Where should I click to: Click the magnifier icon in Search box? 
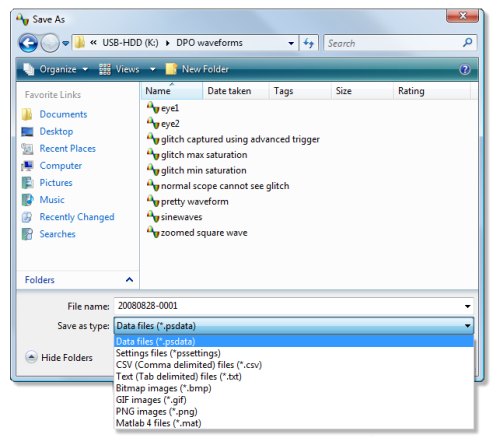click(468, 43)
